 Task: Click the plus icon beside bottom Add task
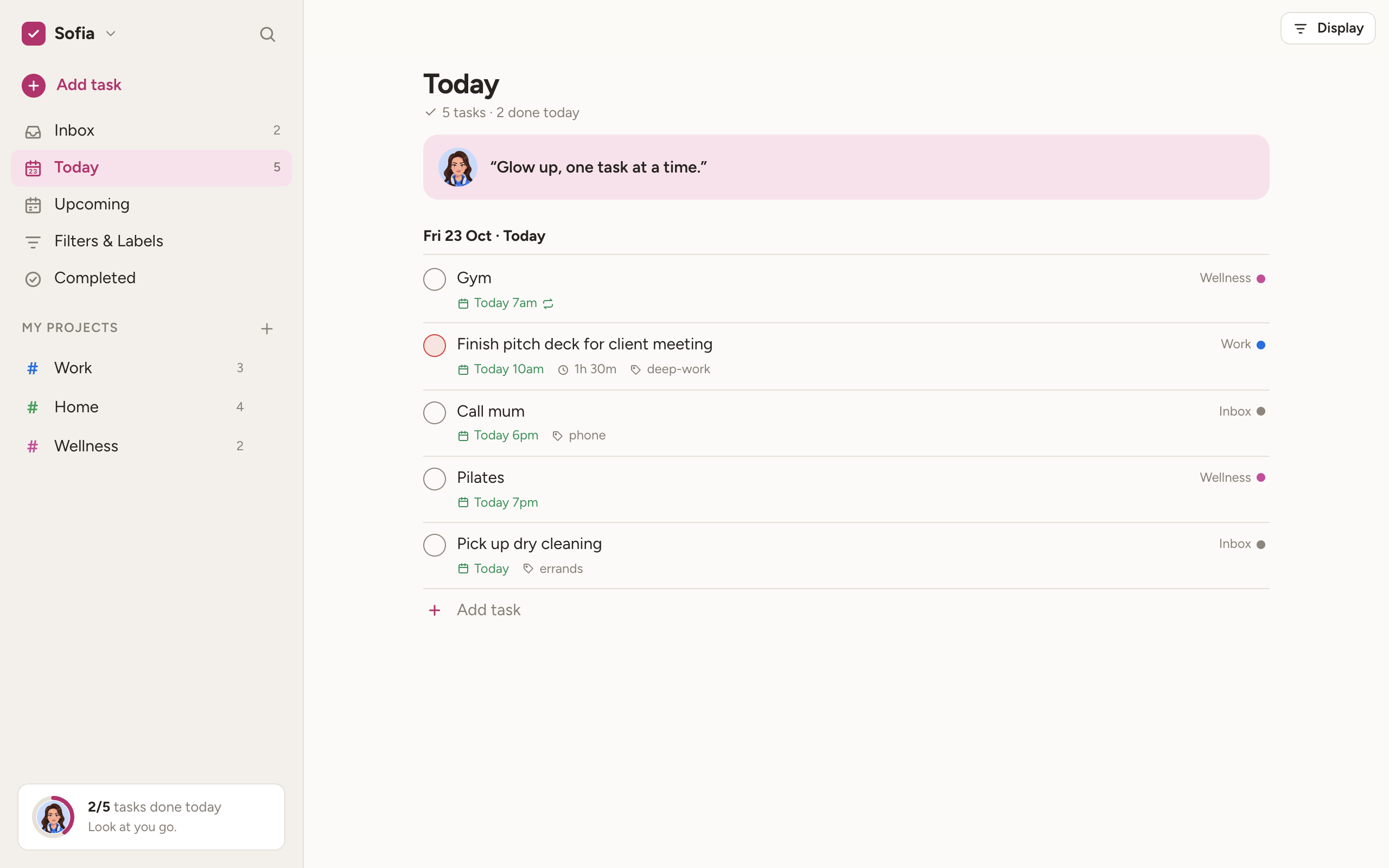[x=435, y=610]
